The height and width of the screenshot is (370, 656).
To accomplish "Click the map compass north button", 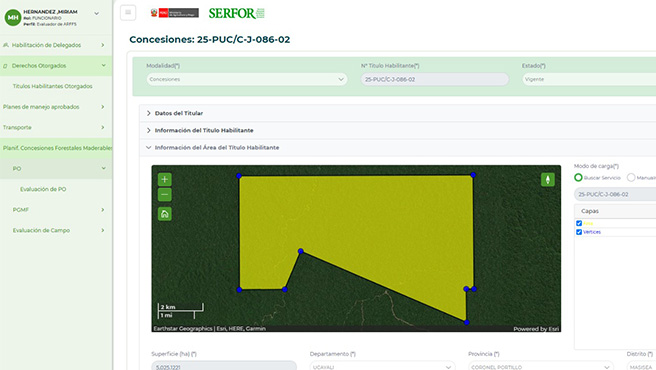I will coord(548,180).
